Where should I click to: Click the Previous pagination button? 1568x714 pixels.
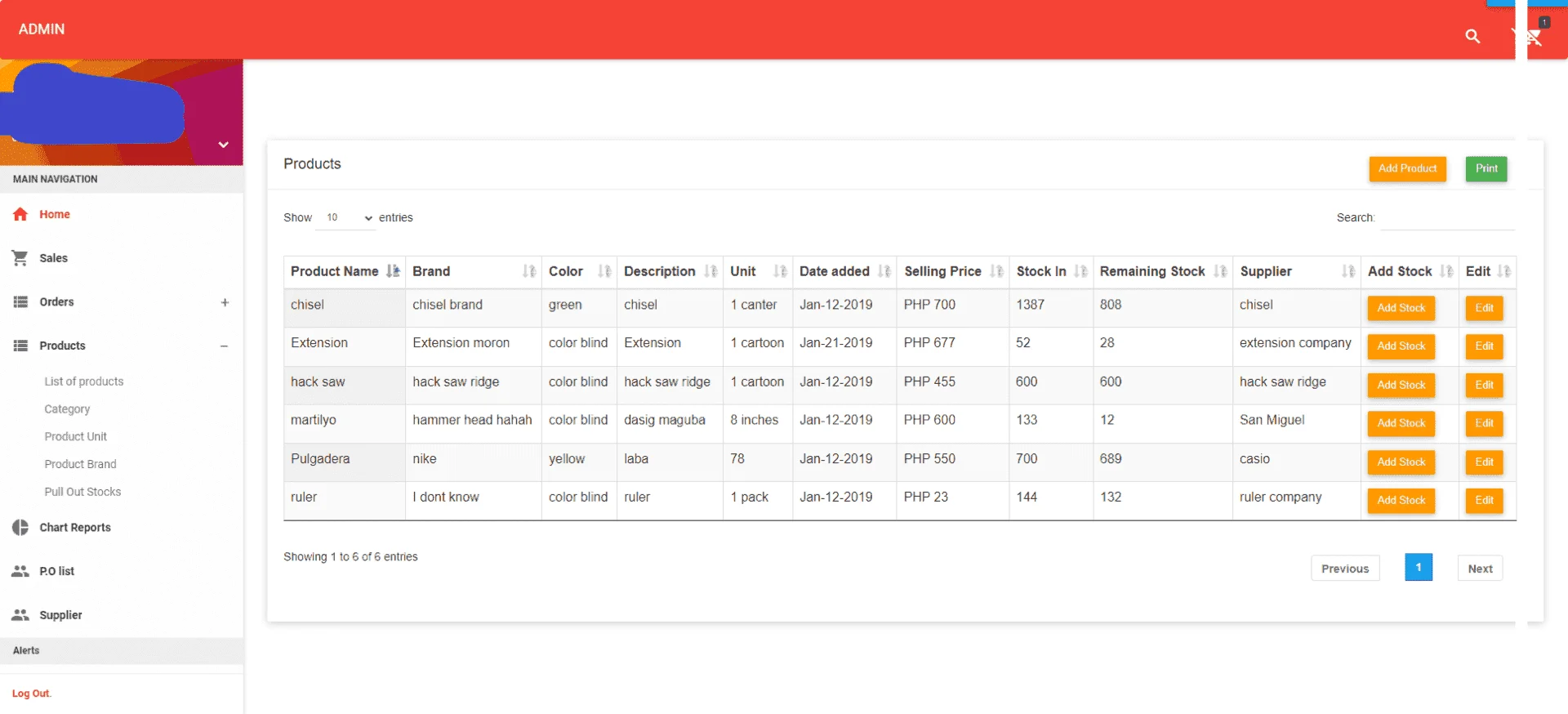[x=1345, y=569]
